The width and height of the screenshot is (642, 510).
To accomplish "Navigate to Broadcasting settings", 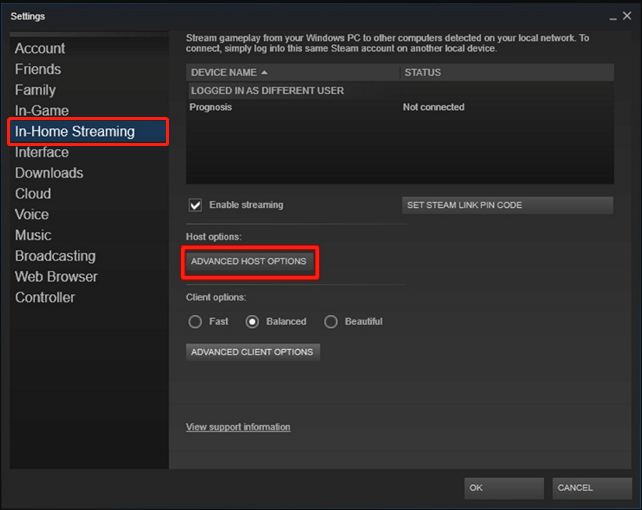I will point(55,256).
